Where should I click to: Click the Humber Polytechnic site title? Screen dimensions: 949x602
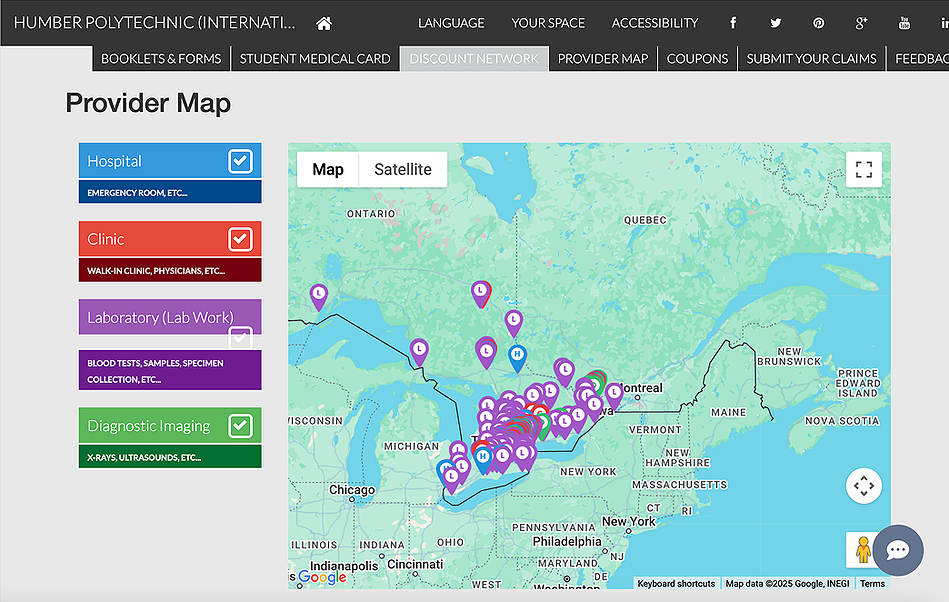click(x=154, y=23)
